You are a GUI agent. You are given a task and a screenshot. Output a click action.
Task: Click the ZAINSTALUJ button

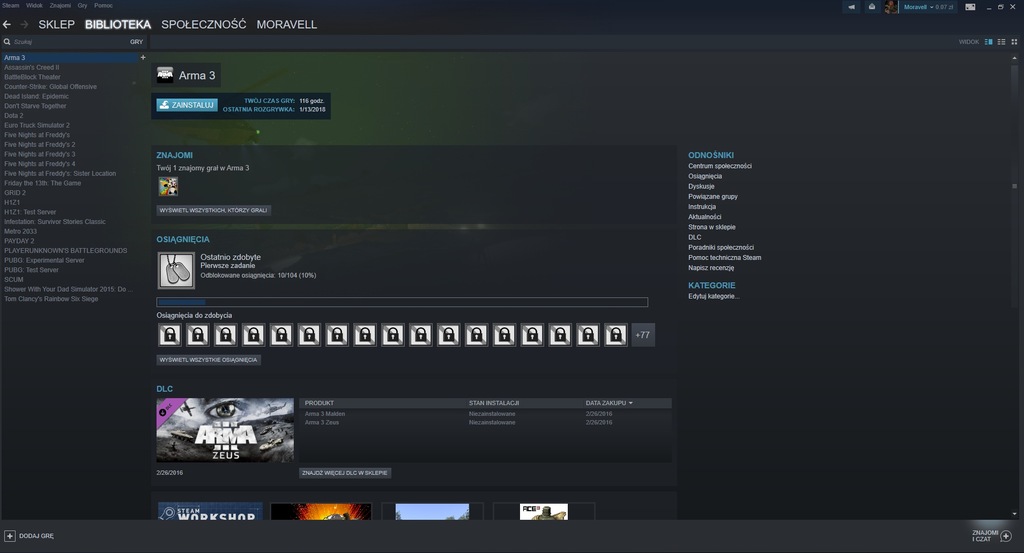click(x=187, y=104)
